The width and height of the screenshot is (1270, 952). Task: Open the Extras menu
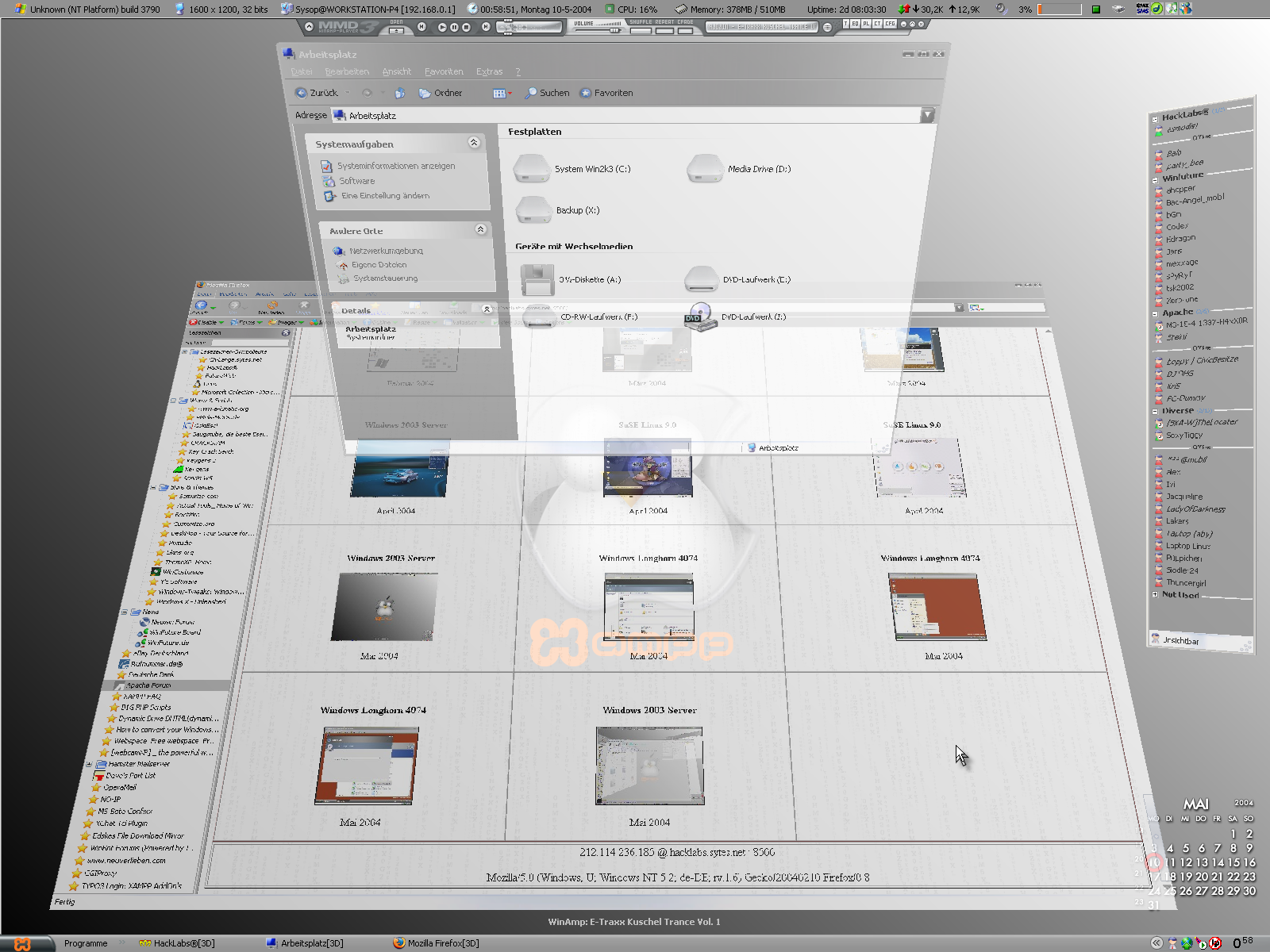[489, 71]
